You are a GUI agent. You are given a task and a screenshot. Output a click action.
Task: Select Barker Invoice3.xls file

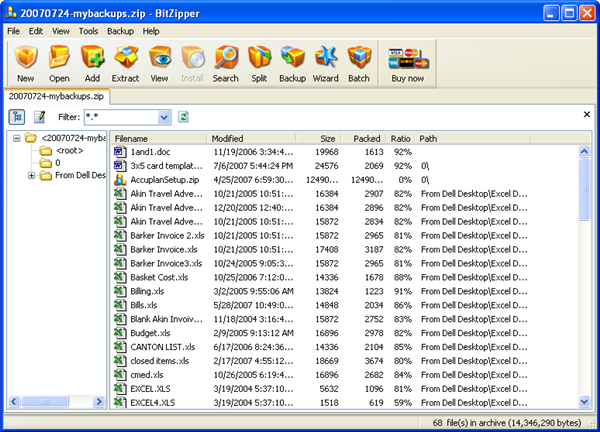tap(345, 263)
